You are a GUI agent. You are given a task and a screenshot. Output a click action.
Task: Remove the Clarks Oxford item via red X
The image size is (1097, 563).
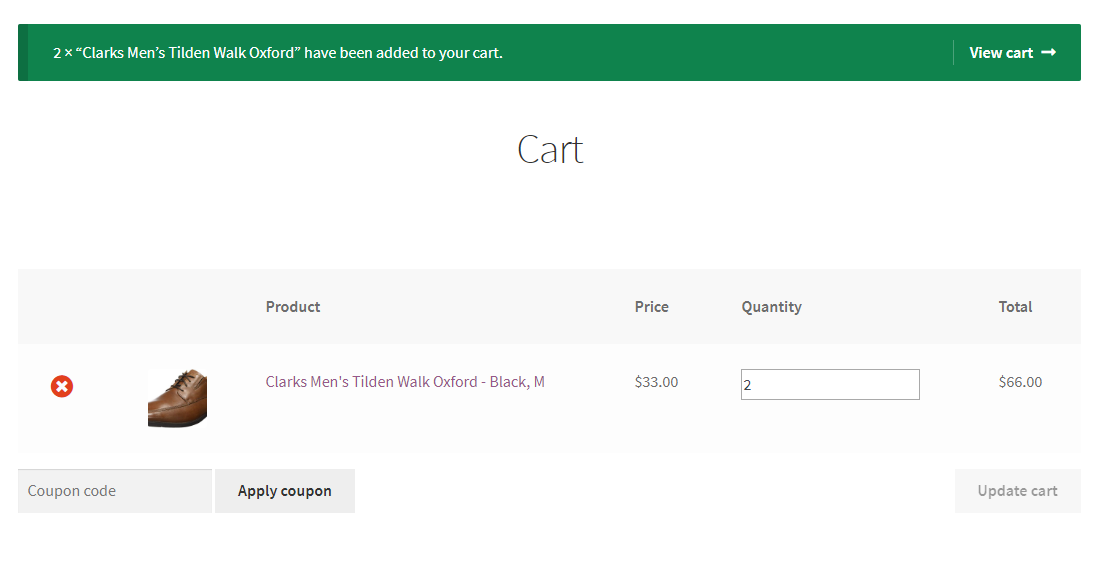click(x=62, y=386)
